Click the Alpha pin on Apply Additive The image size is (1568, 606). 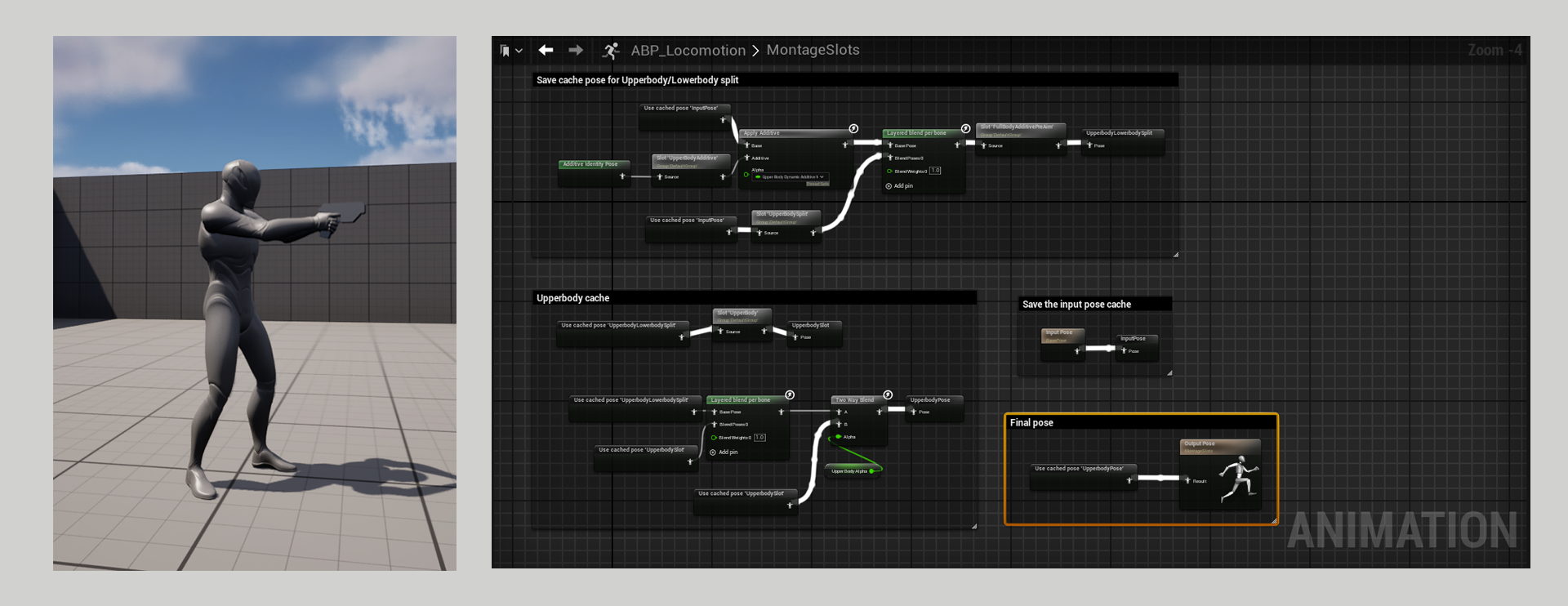click(x=746, y=174)
